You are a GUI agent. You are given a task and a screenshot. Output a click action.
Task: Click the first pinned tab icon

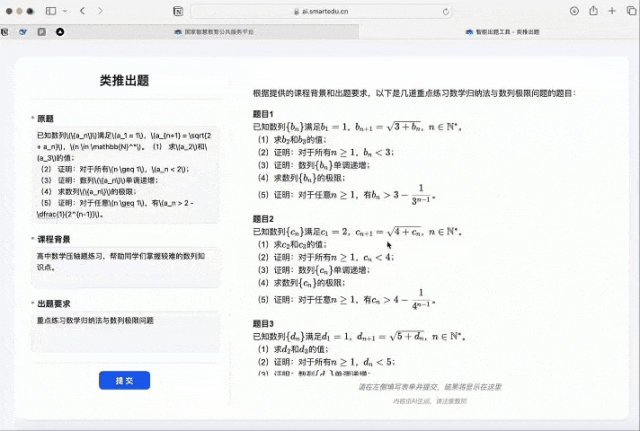point(6,31)
